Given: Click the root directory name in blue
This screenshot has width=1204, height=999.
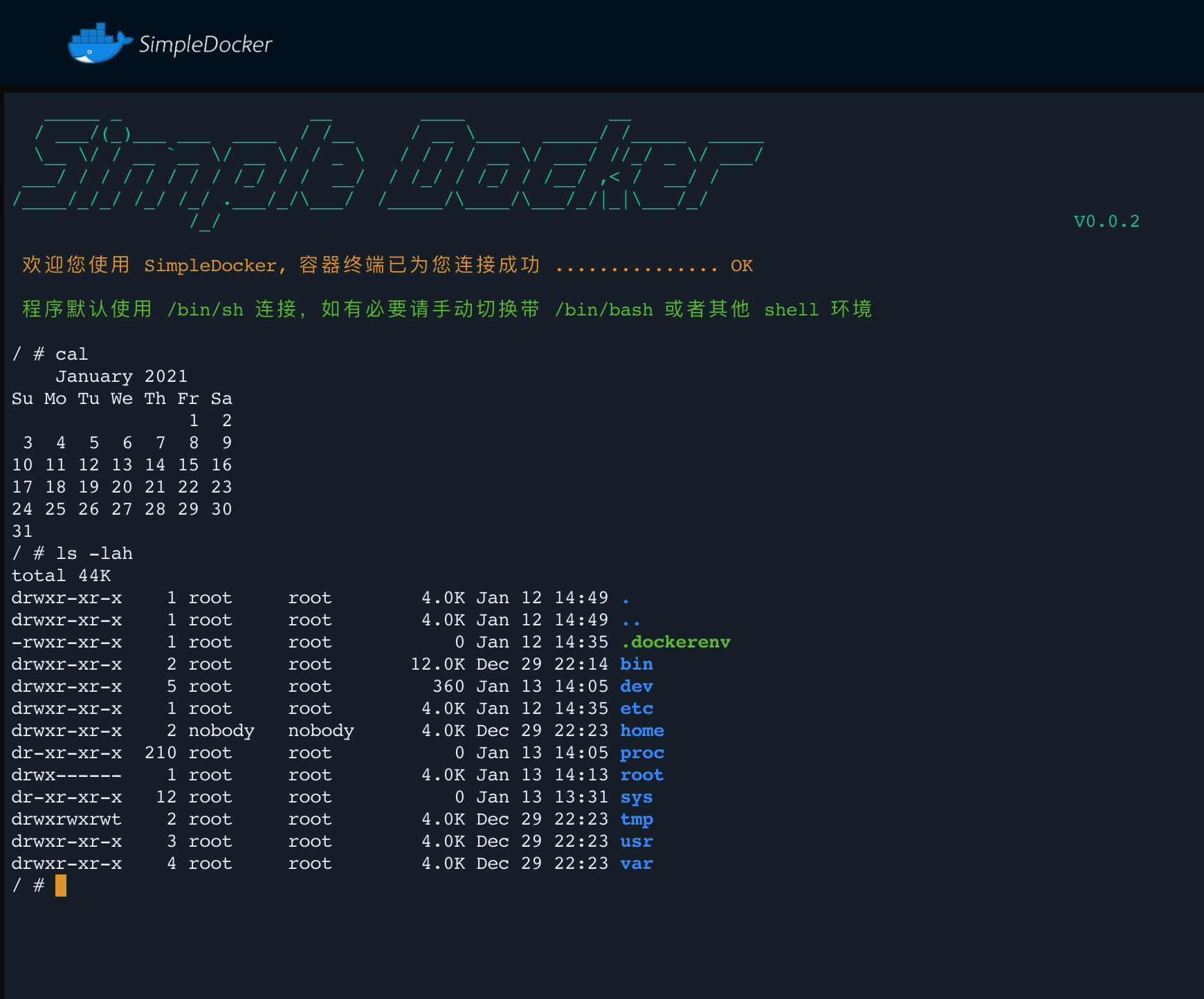Looking at the screenshot, I should click(642, 775).
